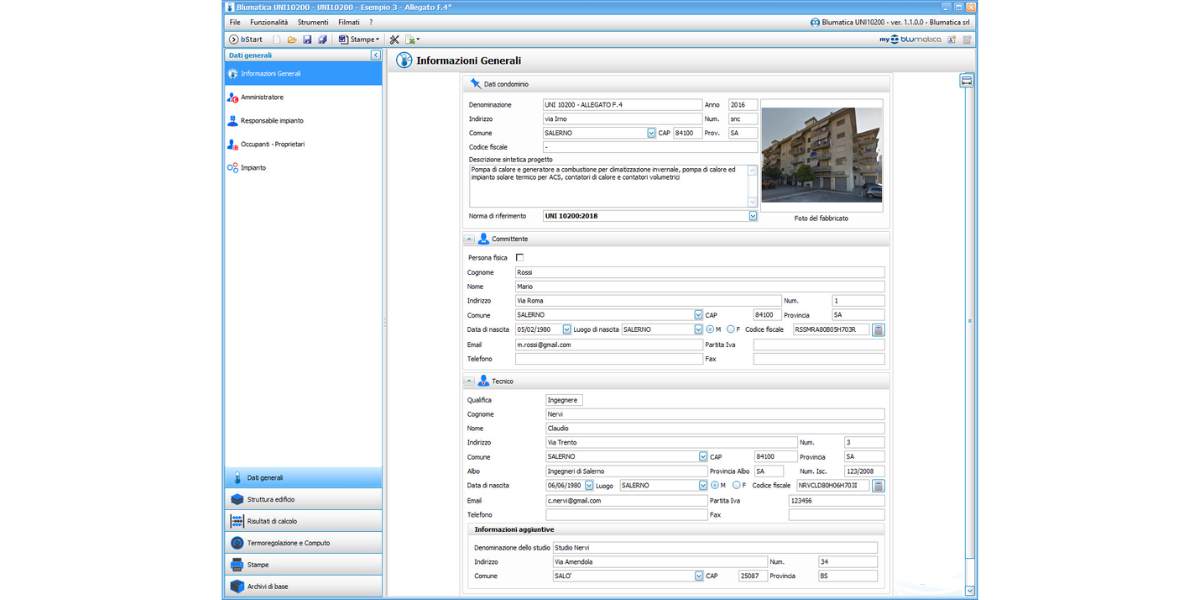The image size is (1200, 600).
Task: Click the Save project floppy disk icon
Action: 307,40
